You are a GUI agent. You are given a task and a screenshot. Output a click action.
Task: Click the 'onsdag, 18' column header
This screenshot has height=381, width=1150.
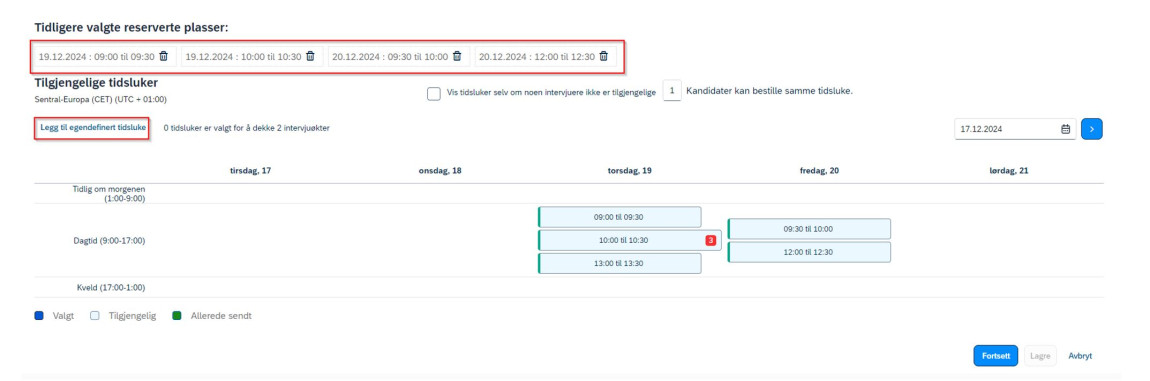(440, 170)
